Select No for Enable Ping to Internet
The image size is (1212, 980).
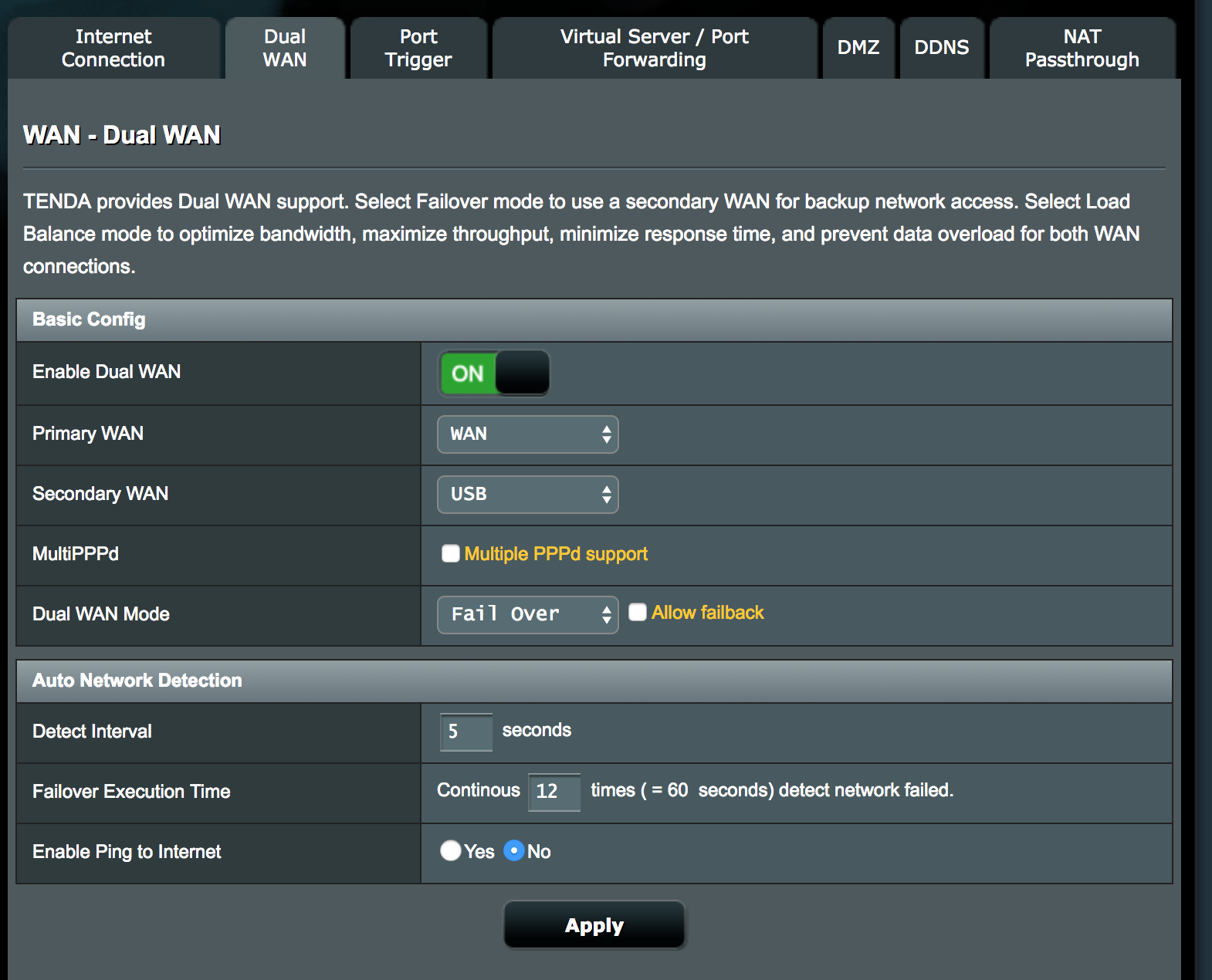[x=514, y=850]
